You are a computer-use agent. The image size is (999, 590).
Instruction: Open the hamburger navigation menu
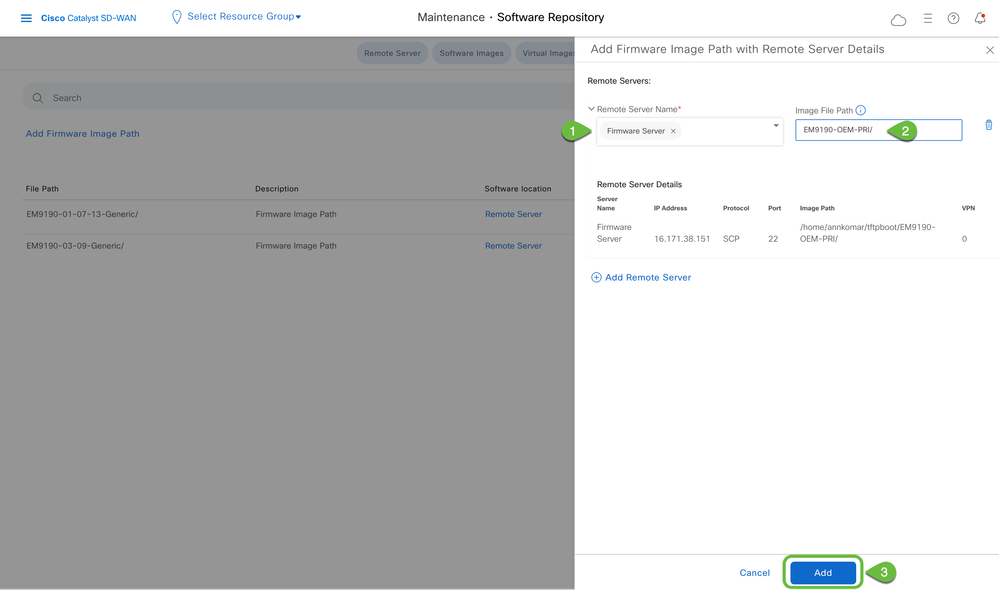pyautogui.click(x=26, y=18)
